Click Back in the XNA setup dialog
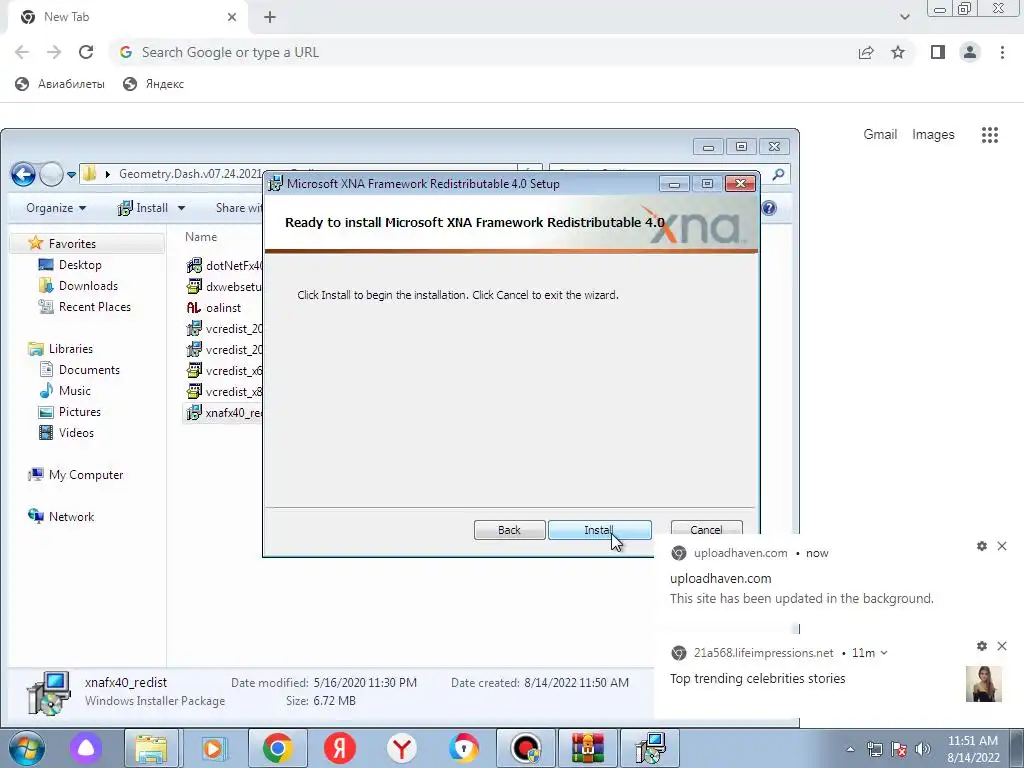The width and height of the screenshot is (1024, 768). [x=509, y=530]
